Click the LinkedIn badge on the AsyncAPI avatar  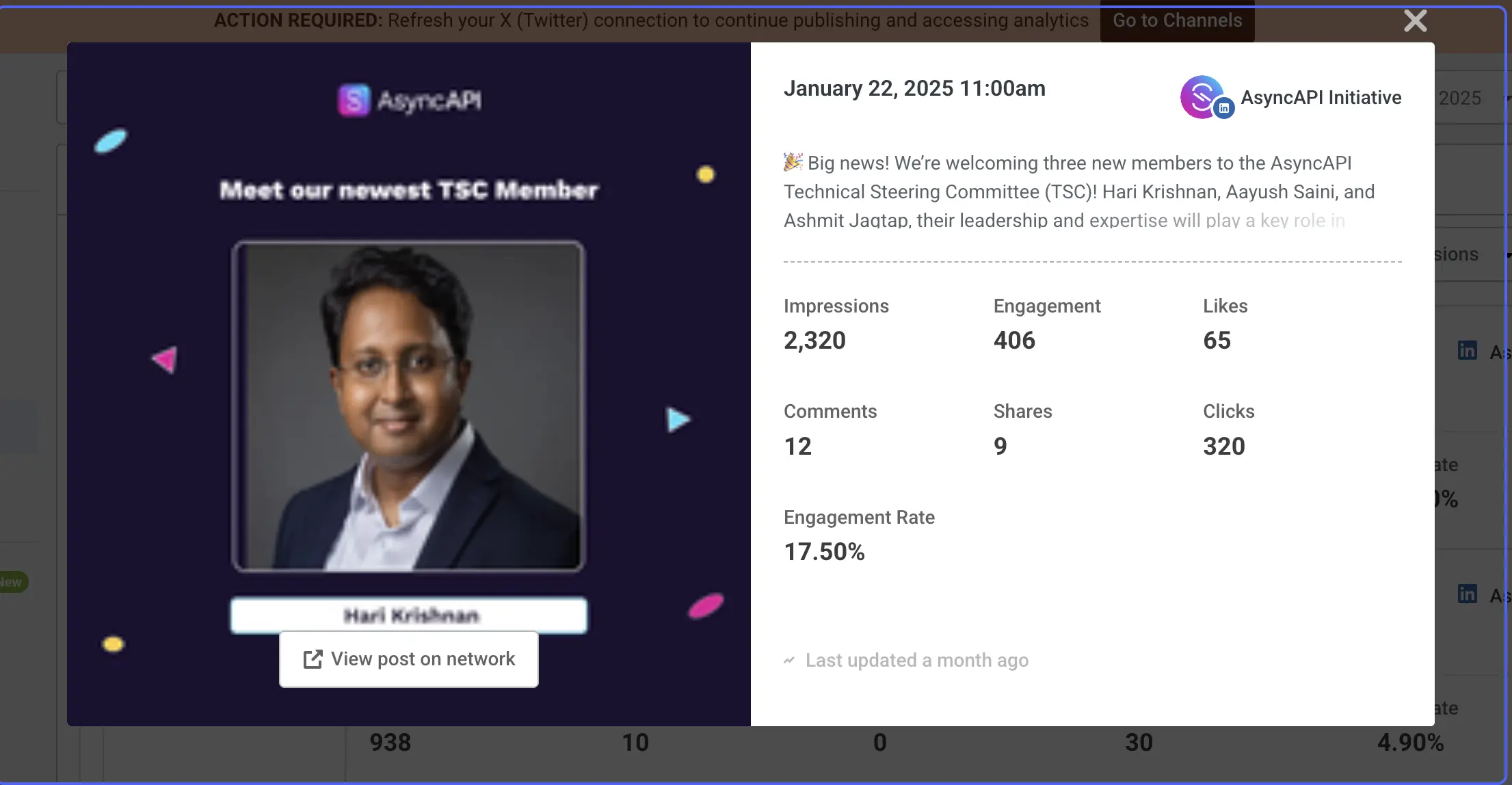pyautogui.click(x=1222, y=107)
